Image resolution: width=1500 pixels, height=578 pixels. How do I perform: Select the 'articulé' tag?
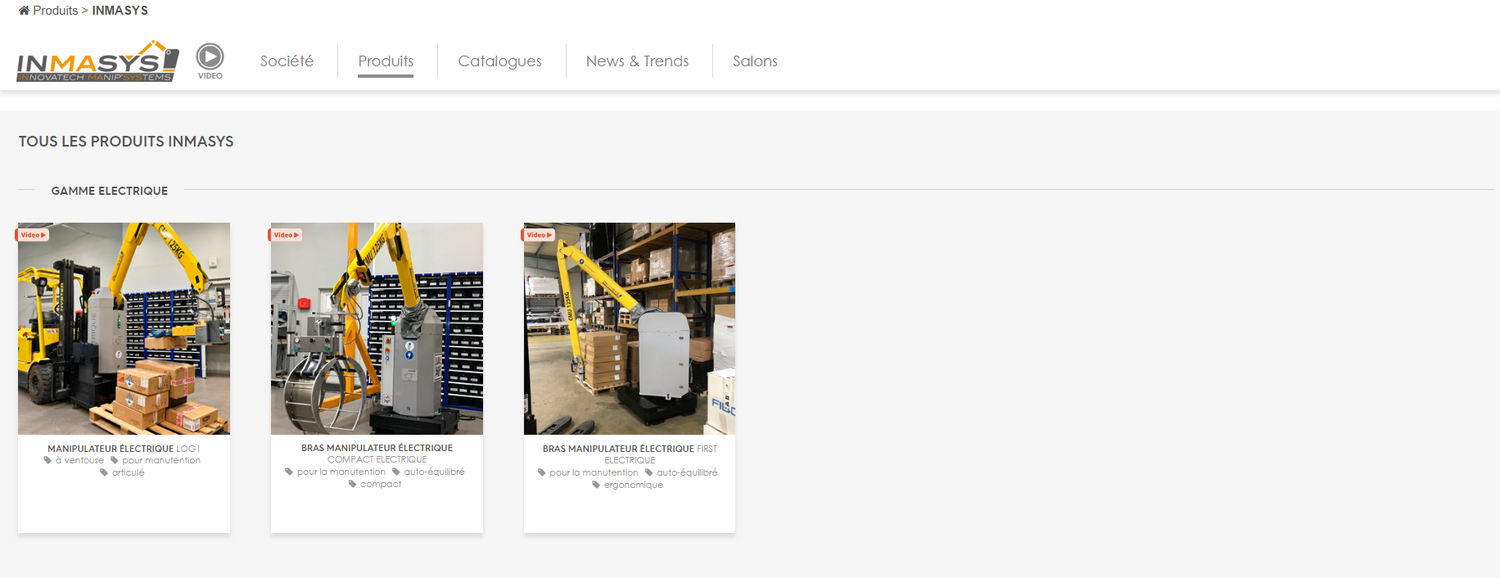pyautogui.click(x=123, y=473)
